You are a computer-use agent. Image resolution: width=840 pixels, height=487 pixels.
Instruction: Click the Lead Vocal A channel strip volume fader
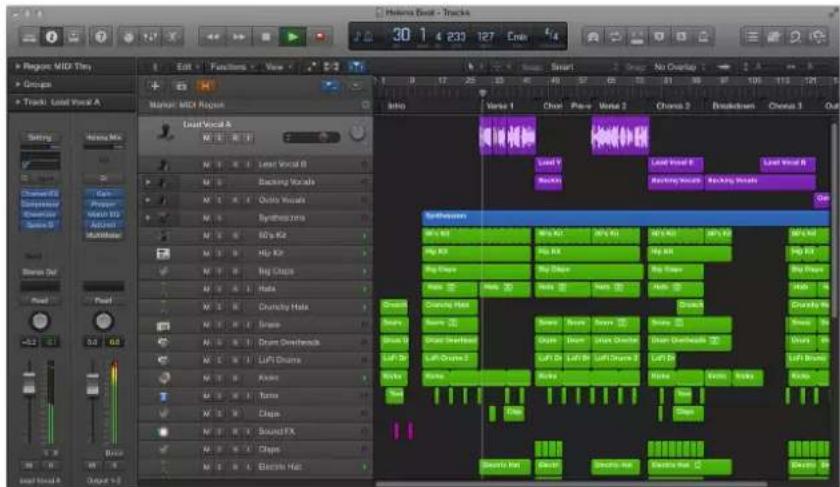coord(29,383)
